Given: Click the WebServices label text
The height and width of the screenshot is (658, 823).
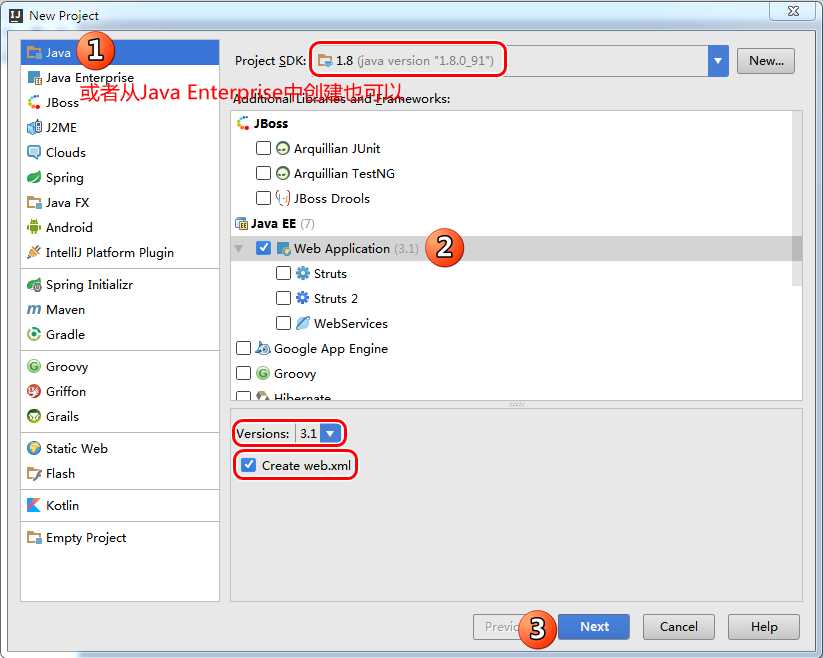Looking at the screenshot, I should pyautogui.click(x=351, y=324).
